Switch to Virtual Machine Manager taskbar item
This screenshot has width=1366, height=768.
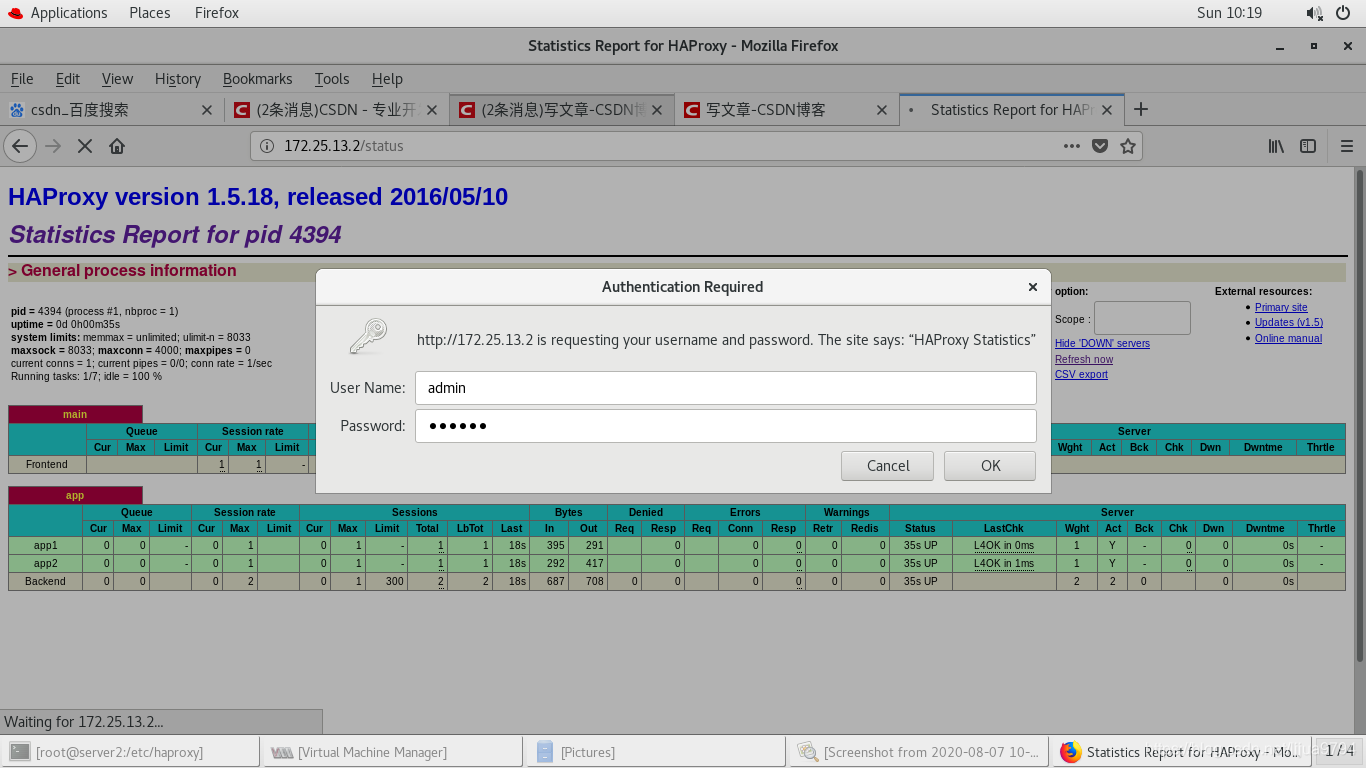[x=392, y=752]
